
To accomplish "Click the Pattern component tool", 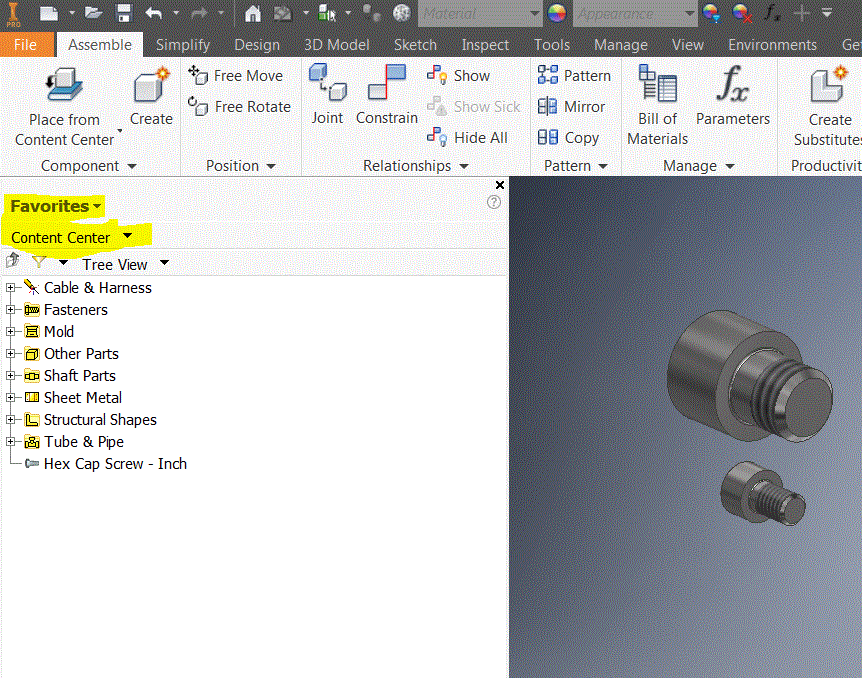I will tap(574, 75).
